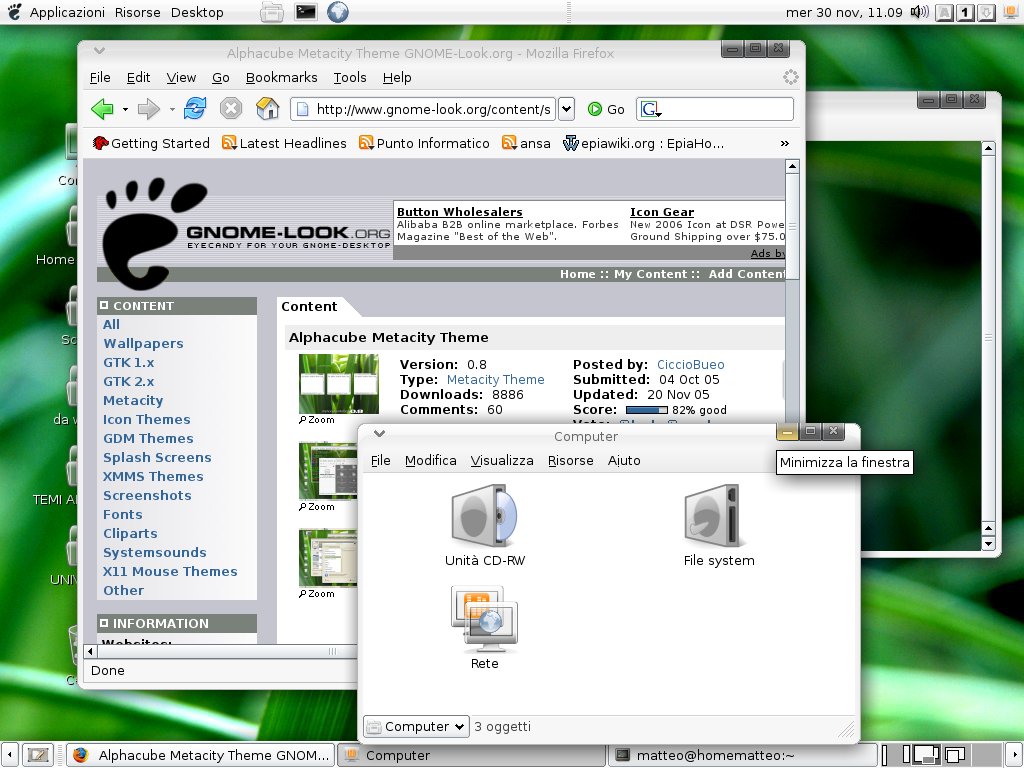The width and height of the screenshot is (1024, 768).
Task: Click the background window's scrollbar down arrow
Action: pos(988,543)
